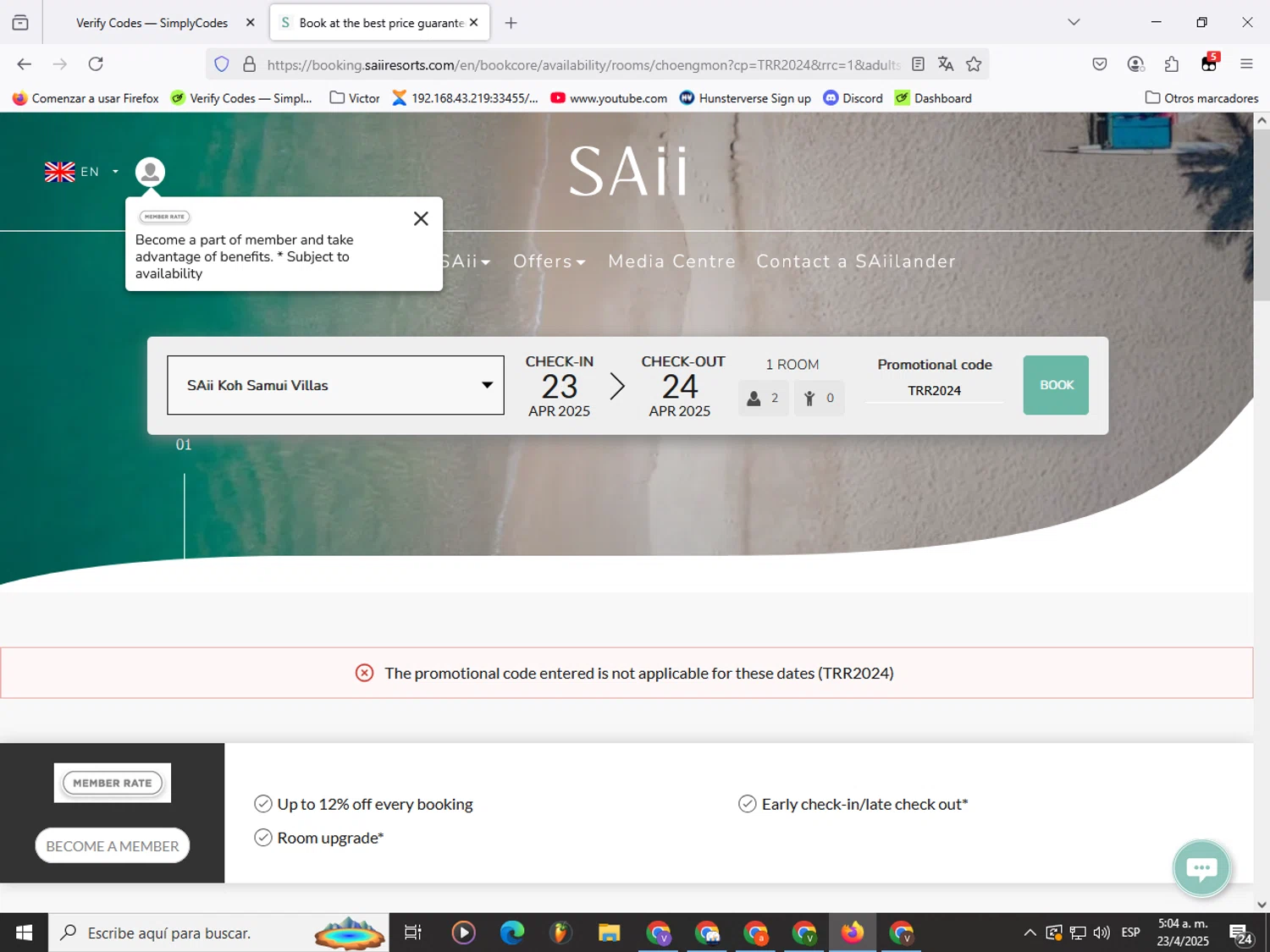Click the site padlock icon
The width and height of the screenshot is (1270, 952).
pyautogui.click(x=249, y=64)
